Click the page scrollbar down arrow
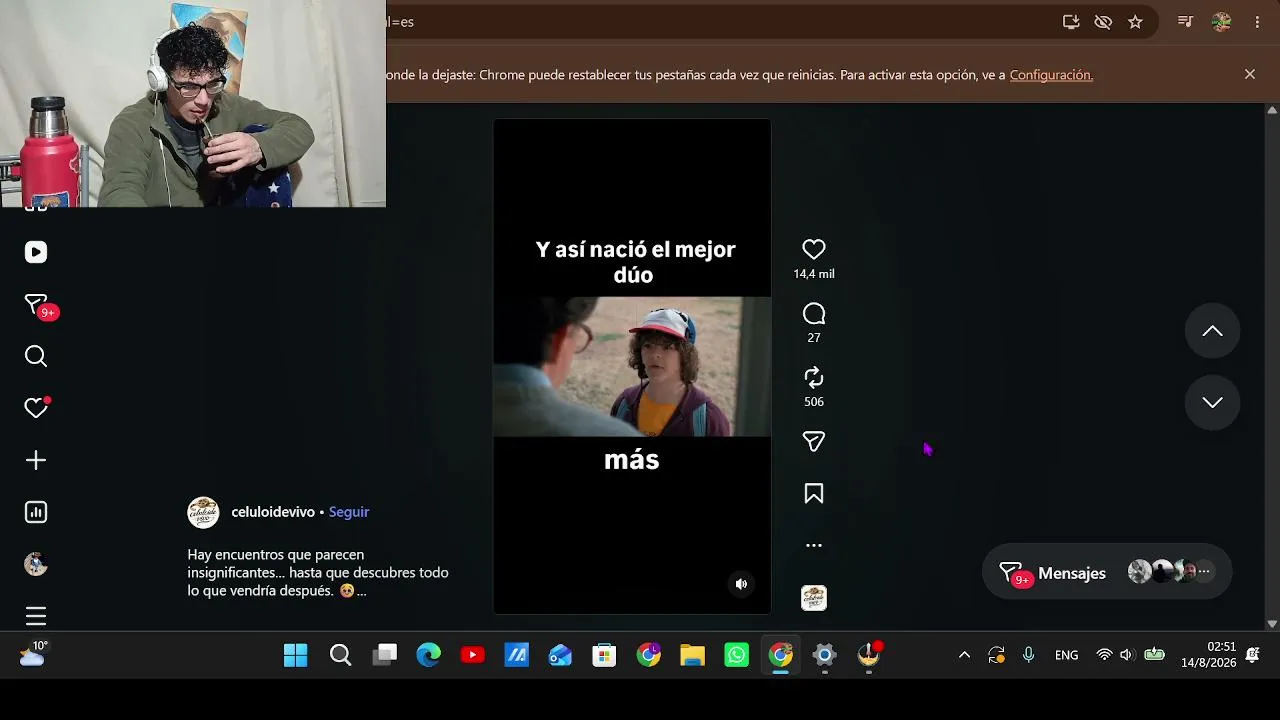The image size is (1280, 720). pyautogui.click(x=1272, y=624)
